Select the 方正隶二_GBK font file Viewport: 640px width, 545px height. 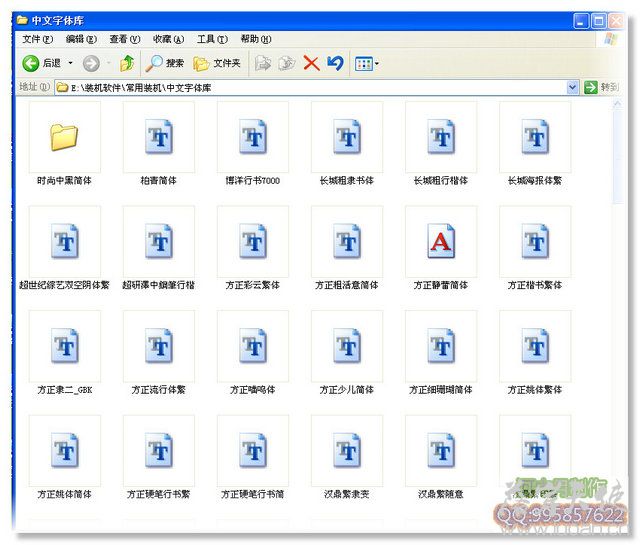(64, 353)
